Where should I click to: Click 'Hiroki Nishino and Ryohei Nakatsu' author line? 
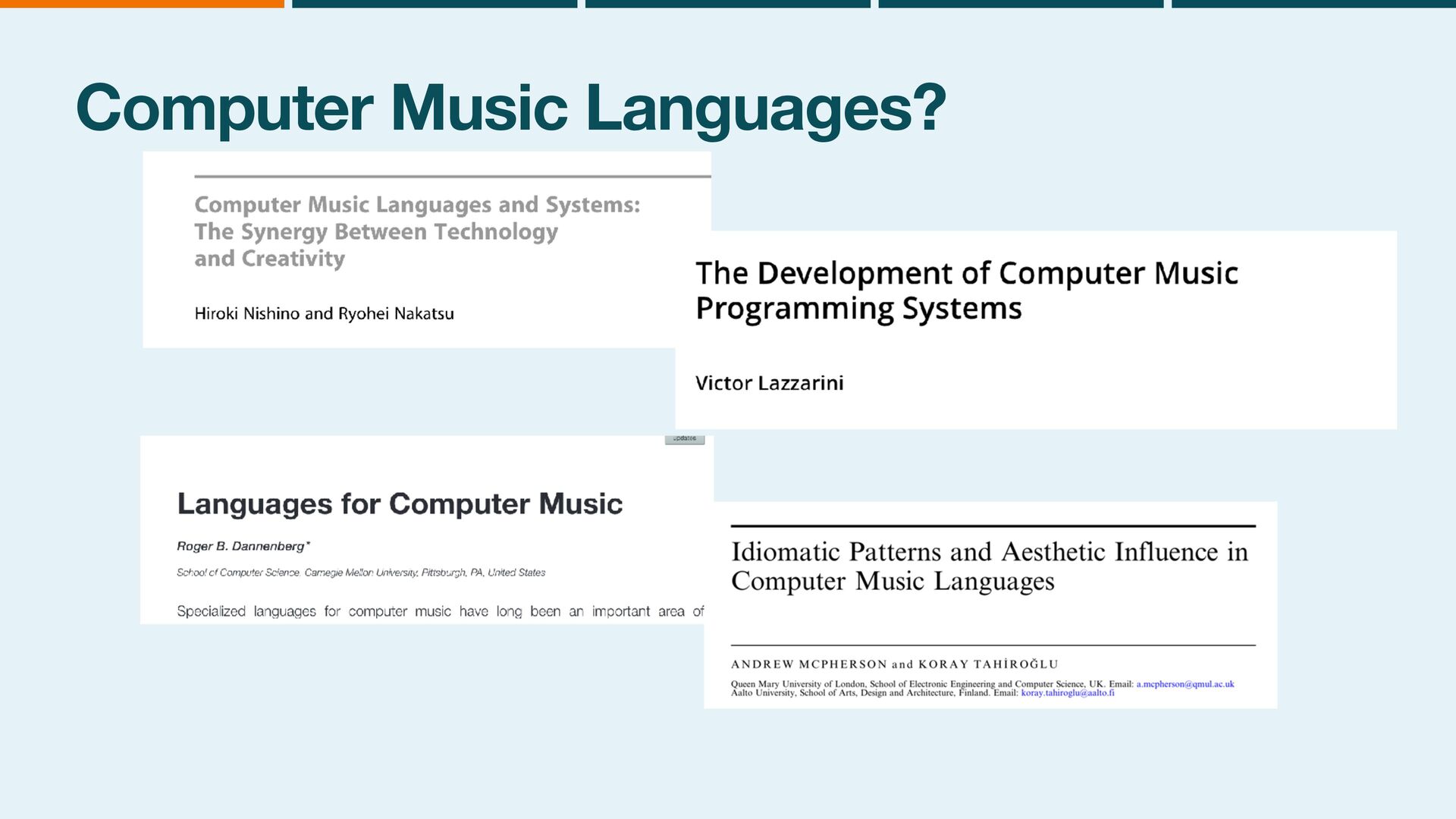click(324, 314)
